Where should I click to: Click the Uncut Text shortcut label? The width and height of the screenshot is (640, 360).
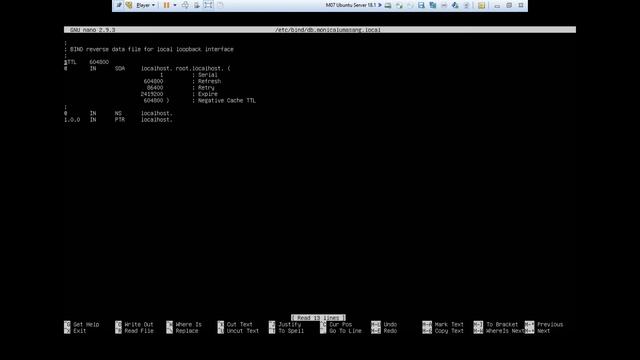point(243,331)
